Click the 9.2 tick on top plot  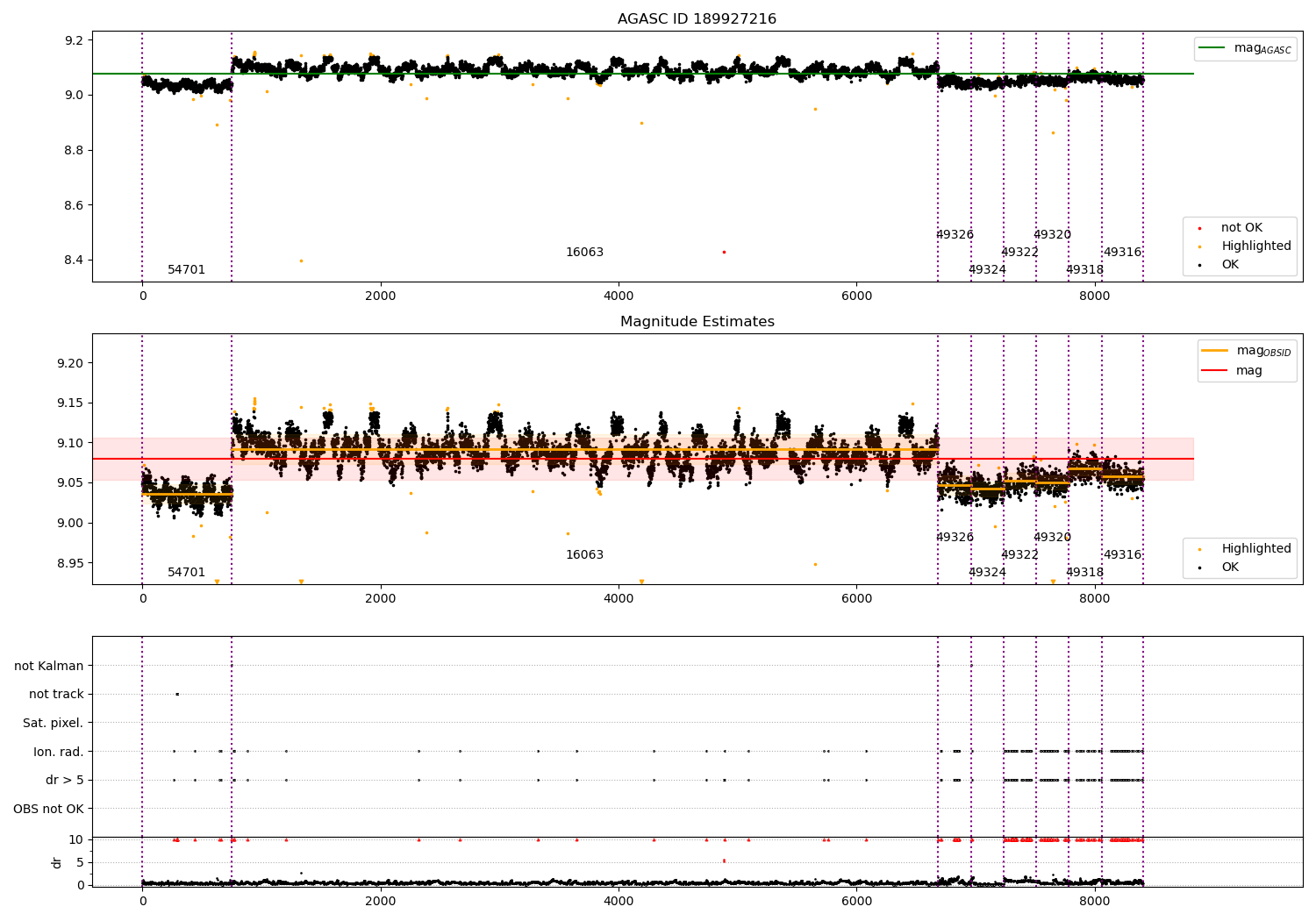[x=75, y=40]
